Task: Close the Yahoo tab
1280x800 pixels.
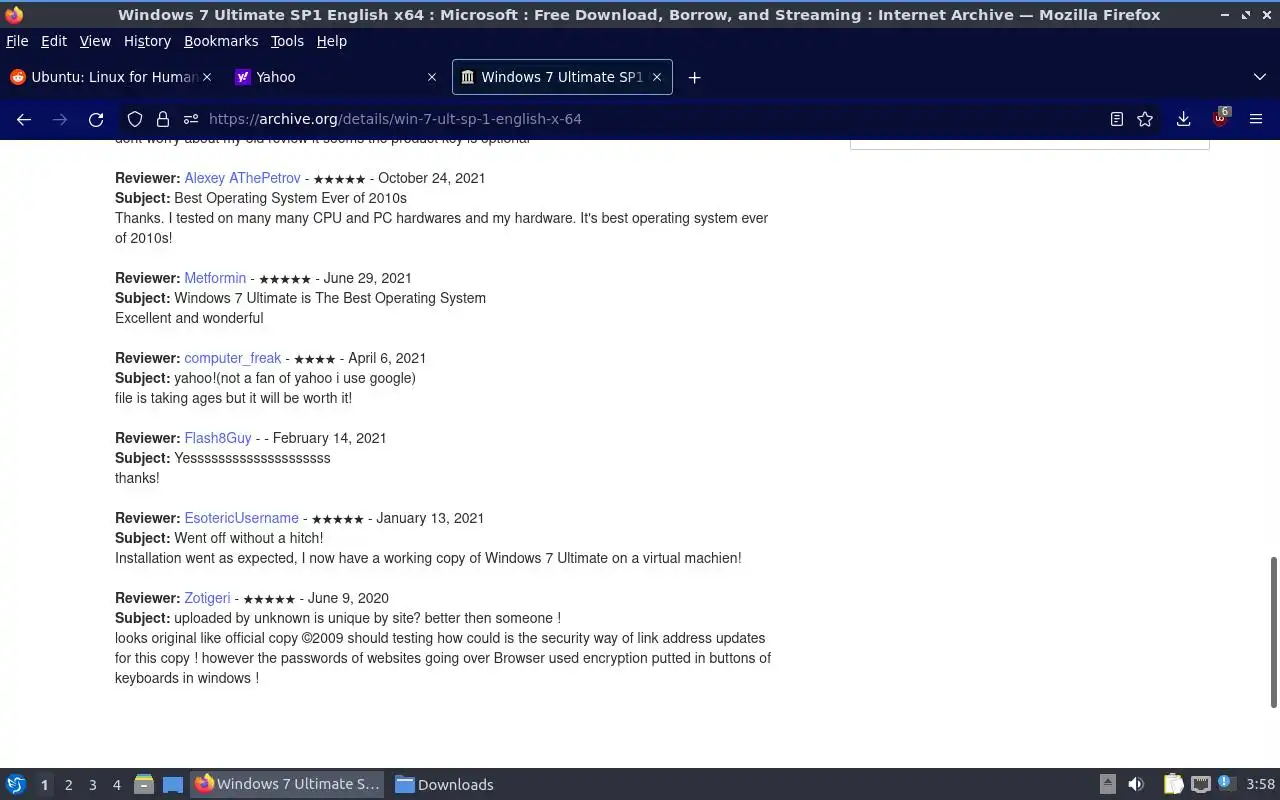Action: pos(432,77)
